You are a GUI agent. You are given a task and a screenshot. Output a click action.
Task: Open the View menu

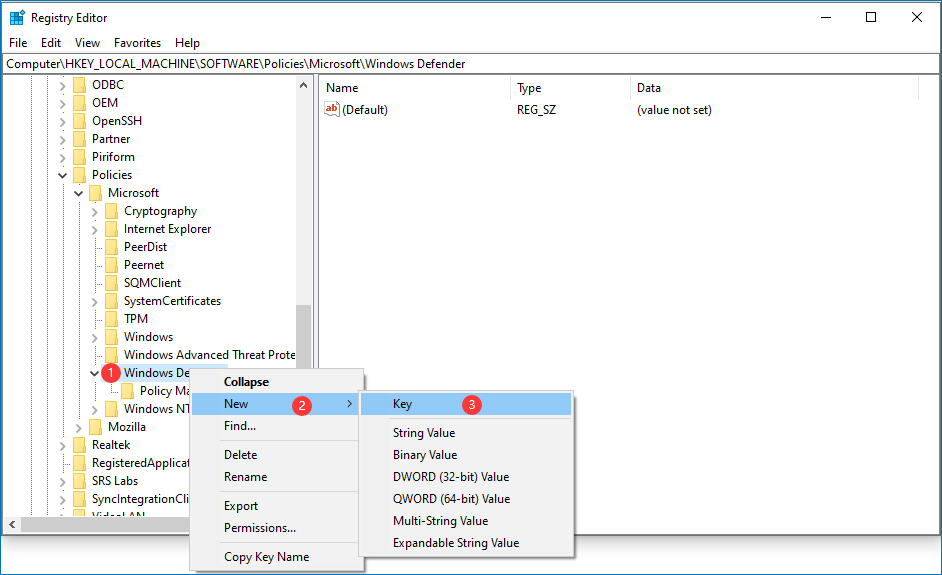pos(87,43)
